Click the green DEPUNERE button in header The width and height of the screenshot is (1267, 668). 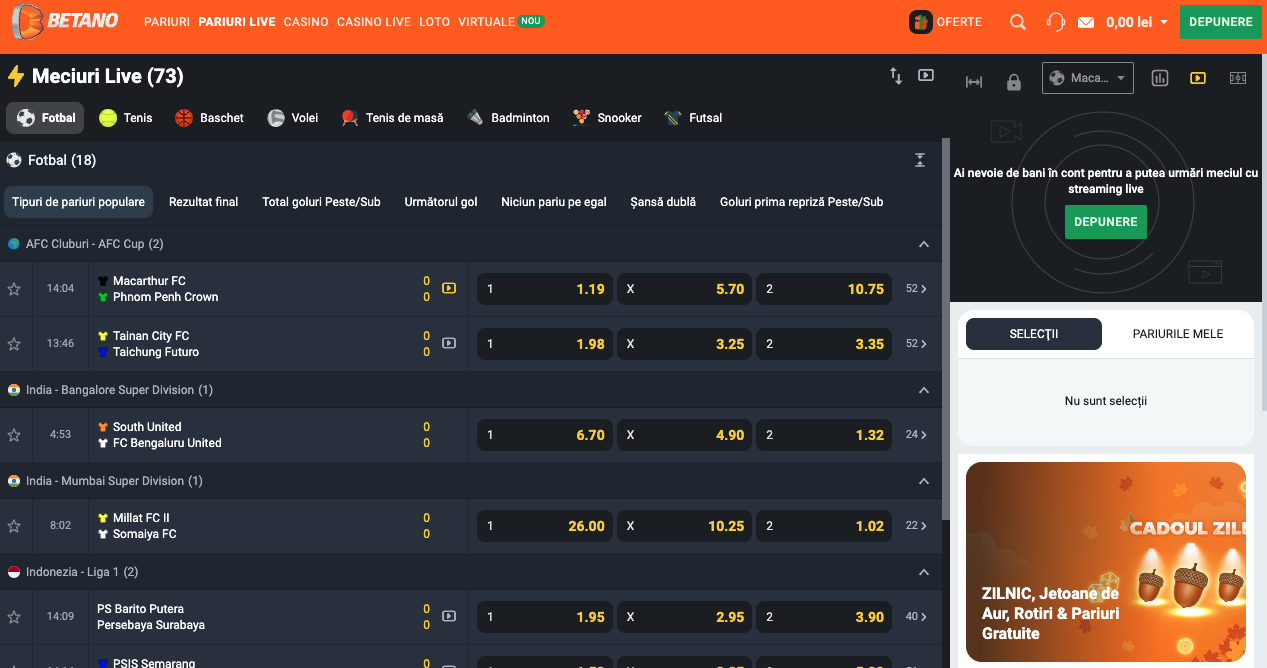[1220, 22]
